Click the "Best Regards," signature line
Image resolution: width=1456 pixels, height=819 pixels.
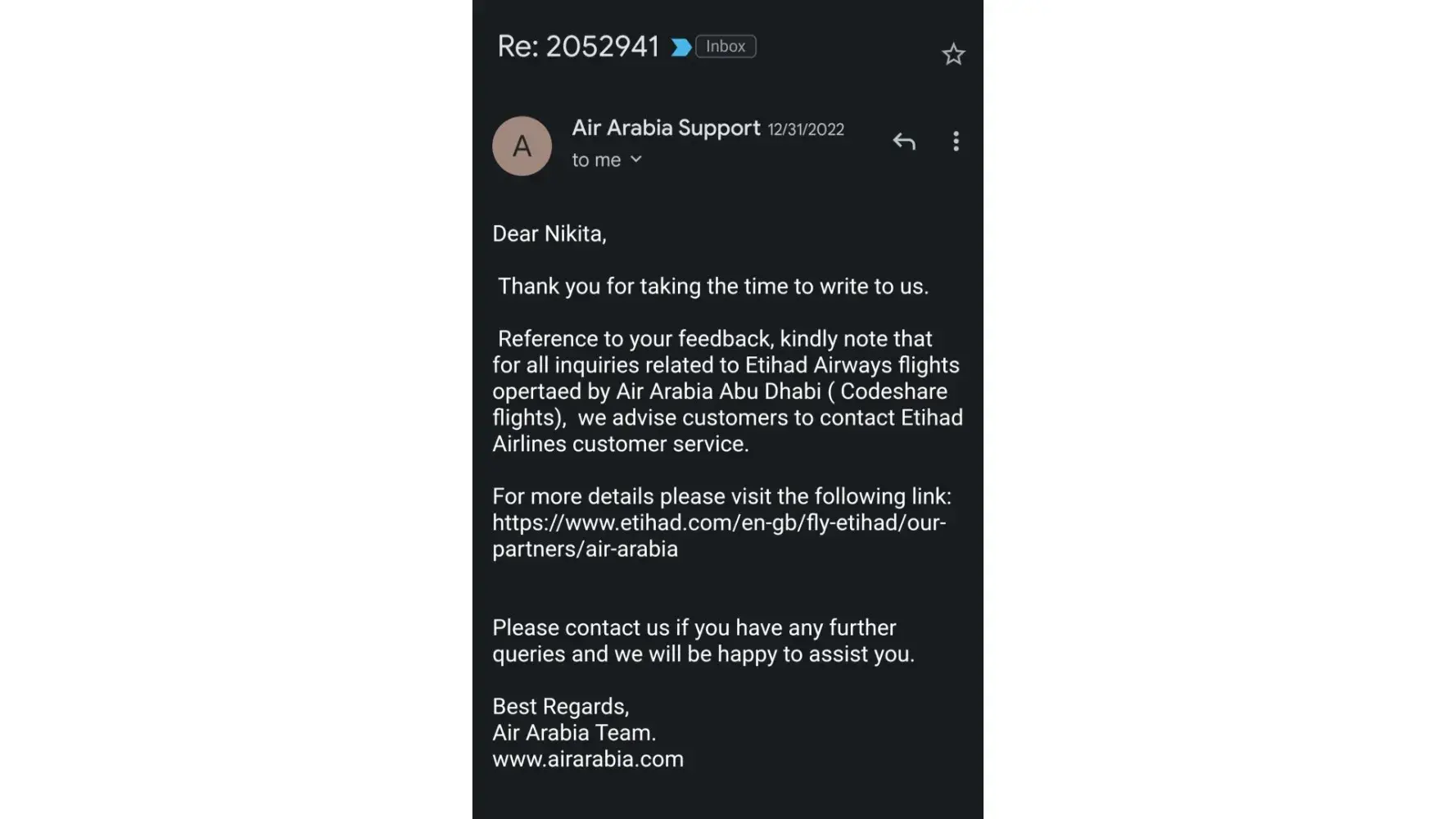coord(560,707)
